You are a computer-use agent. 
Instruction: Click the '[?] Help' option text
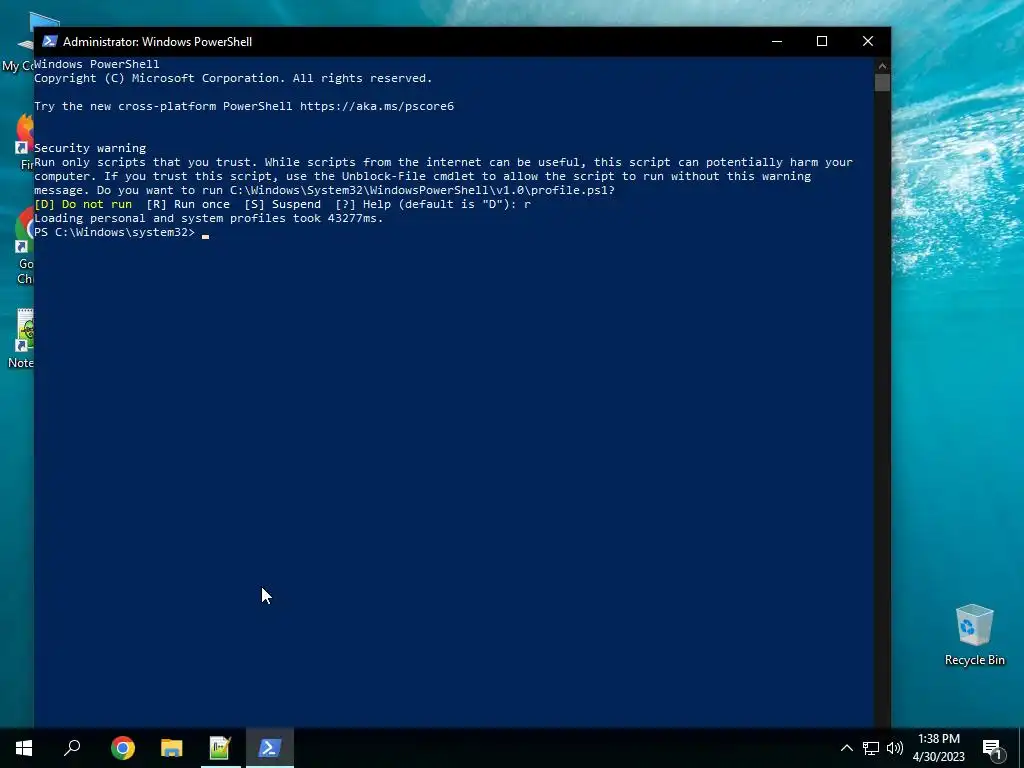[x=363, y=204]
